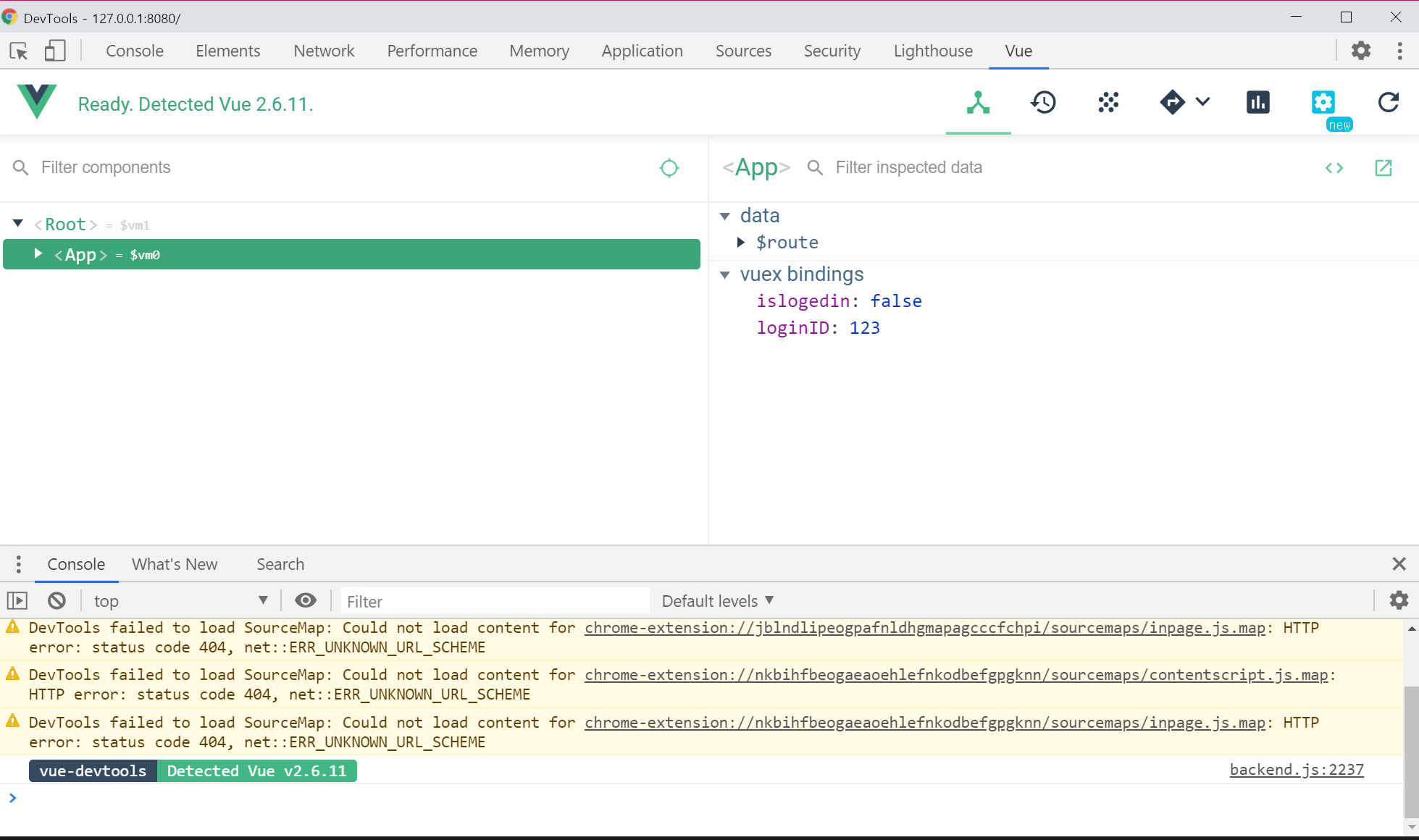
Task: Open App component in editor icon
Action: coord(1384,168)
